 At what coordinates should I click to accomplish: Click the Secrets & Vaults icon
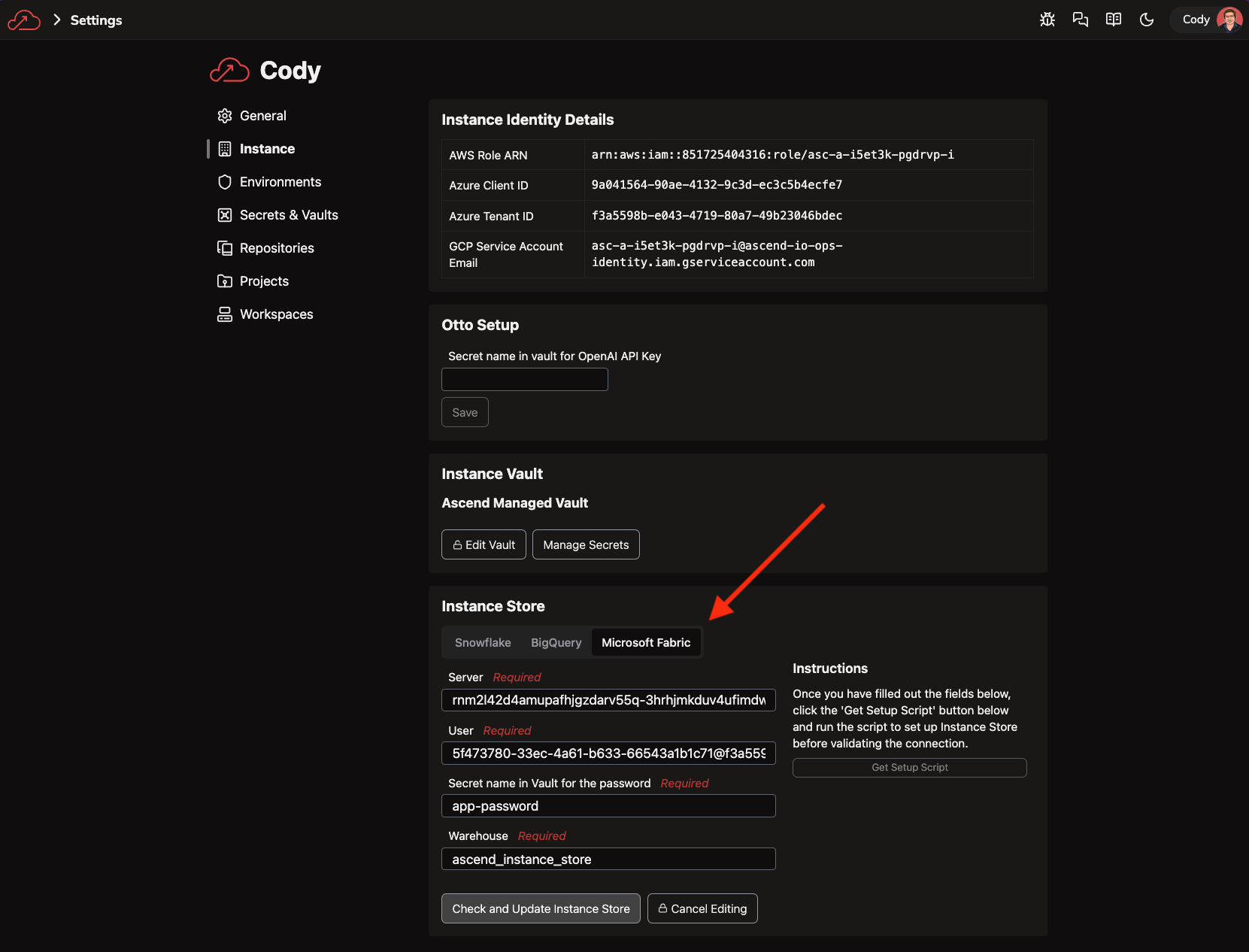225,215
